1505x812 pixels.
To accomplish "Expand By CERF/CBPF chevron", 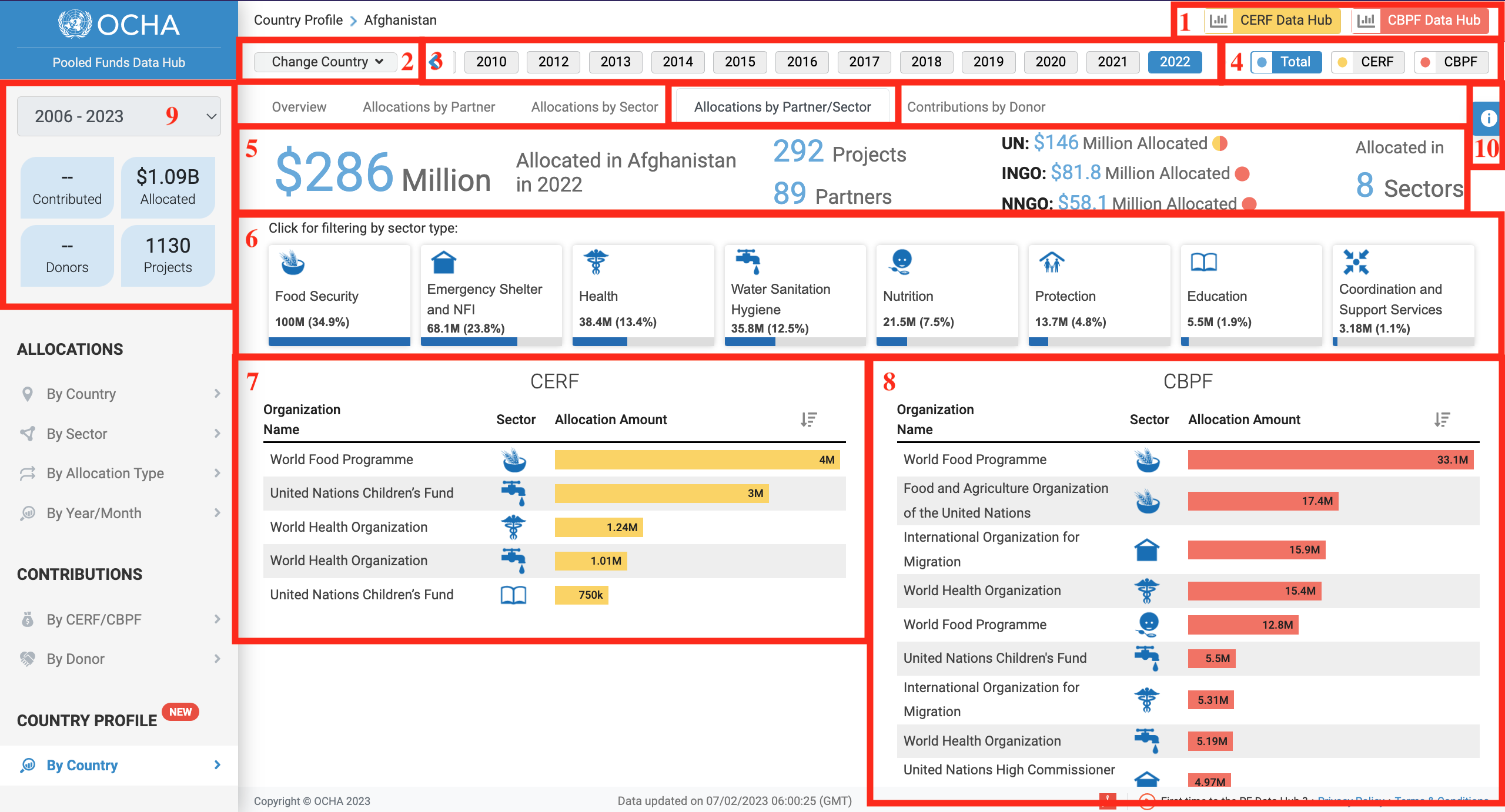I will coord(218,619).
